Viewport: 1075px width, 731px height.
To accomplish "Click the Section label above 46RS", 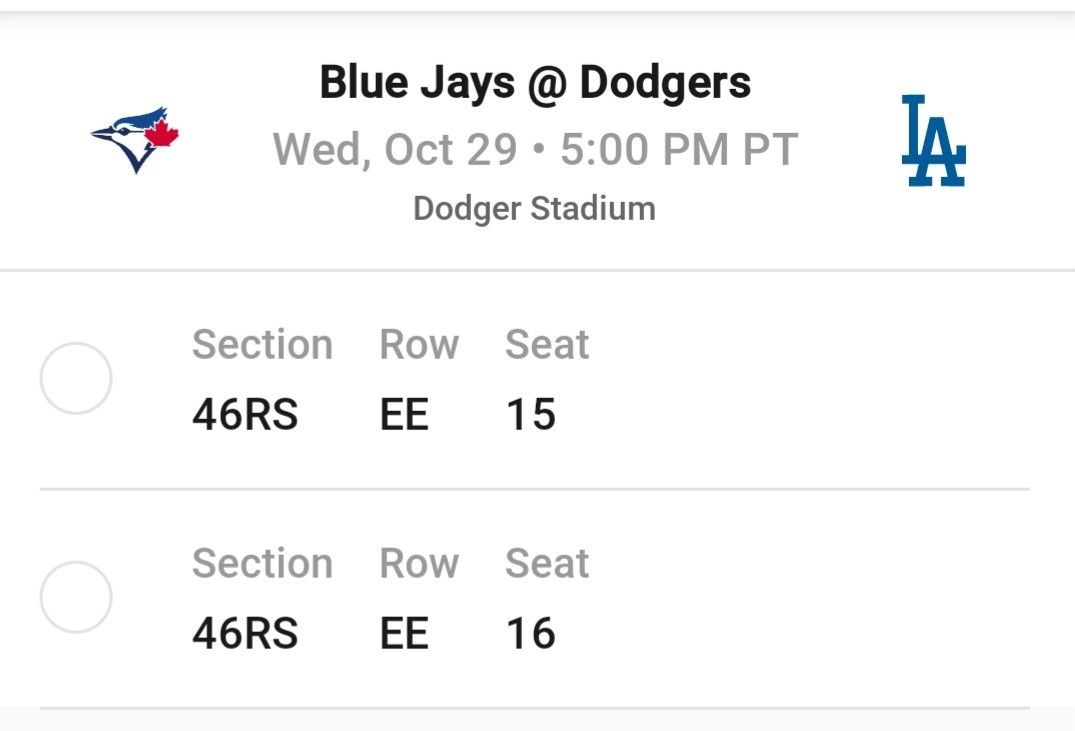I will pyautogui.click(x=263, y=344).
